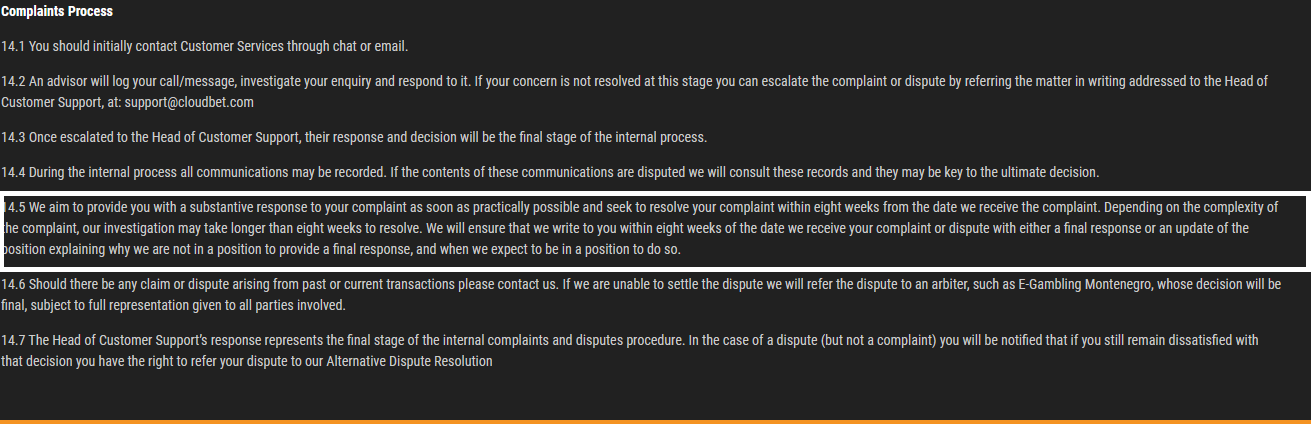Click the Complaints Process heading
The height and width of the screenshot is (424, 1311).
(57, 12)
